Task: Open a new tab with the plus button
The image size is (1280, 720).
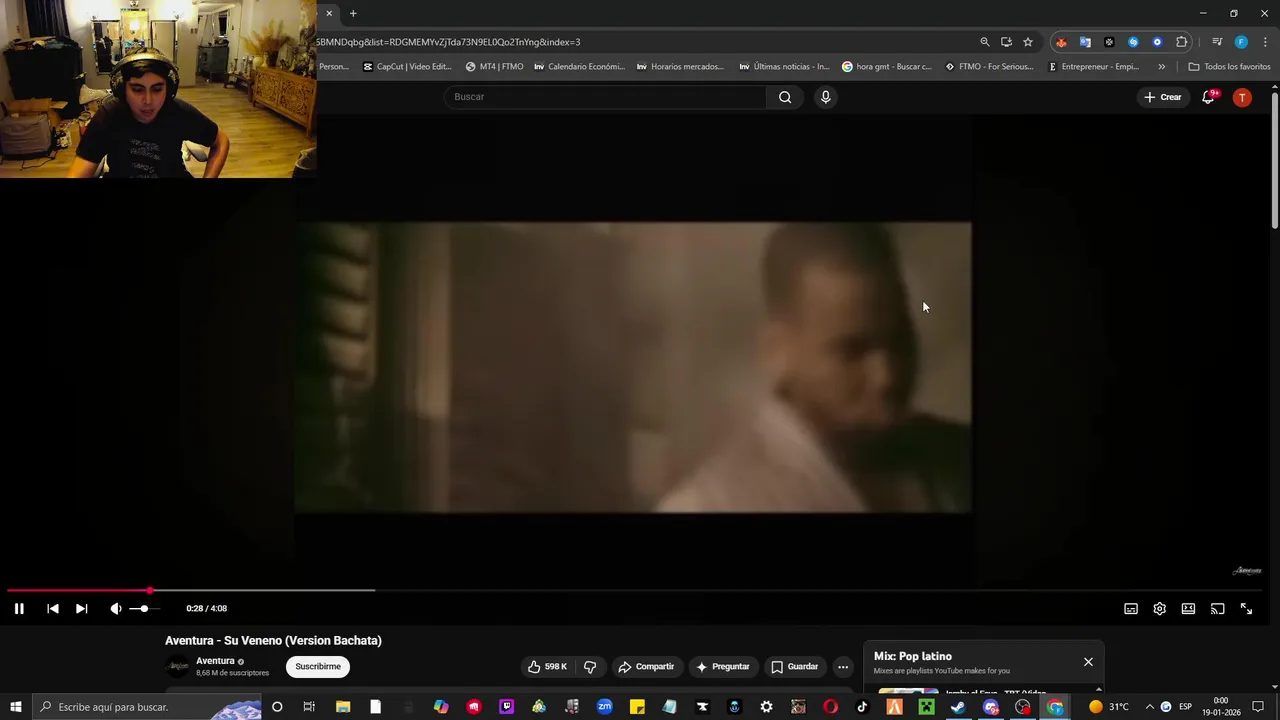Action: (x=353, y=13)
